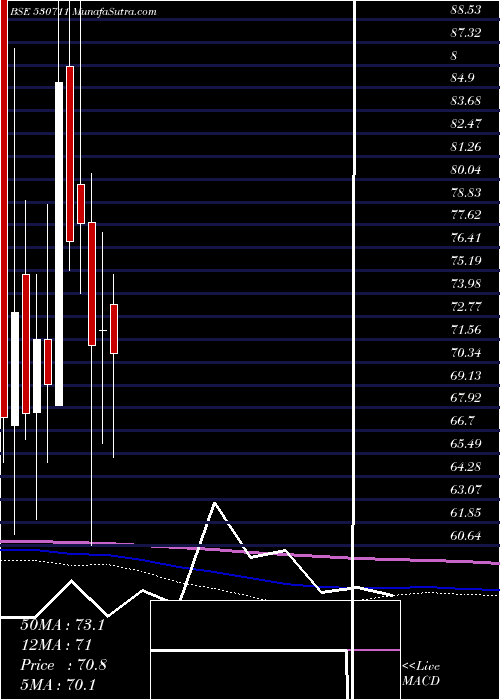Click the 81.26 price axis label
This screenshot has height=700, width=500.
tap(466, 146)
